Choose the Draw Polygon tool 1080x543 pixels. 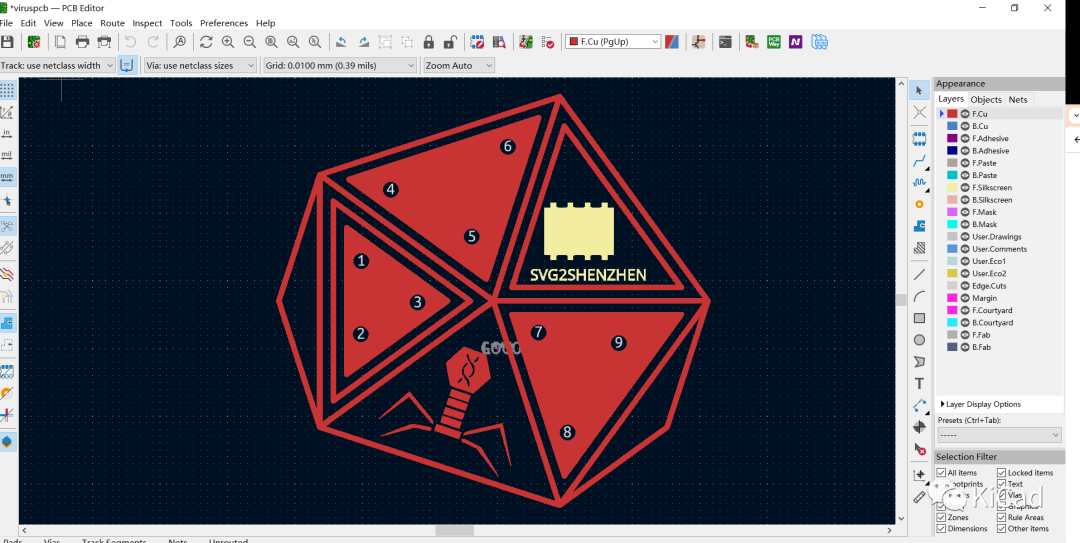click(919, 362)
